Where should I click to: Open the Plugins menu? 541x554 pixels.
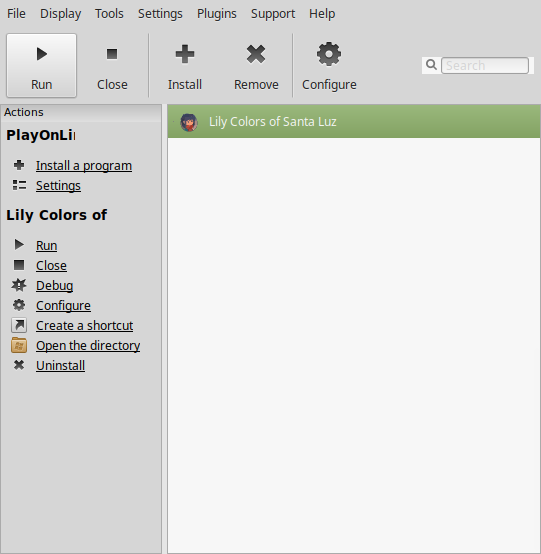tap(217, 14)
